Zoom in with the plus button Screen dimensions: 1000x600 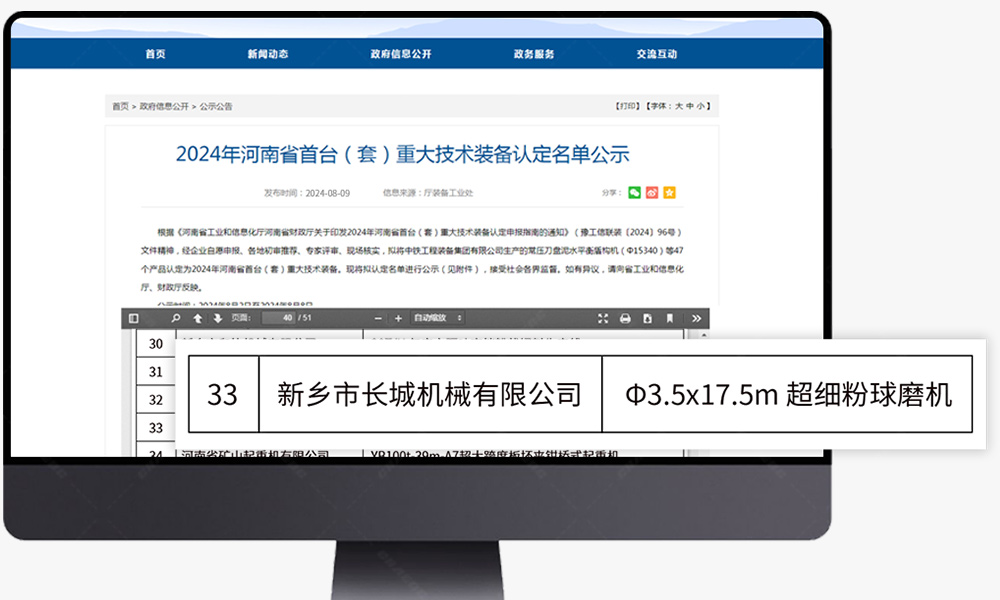pyautogui.click(x=398, y=318)
